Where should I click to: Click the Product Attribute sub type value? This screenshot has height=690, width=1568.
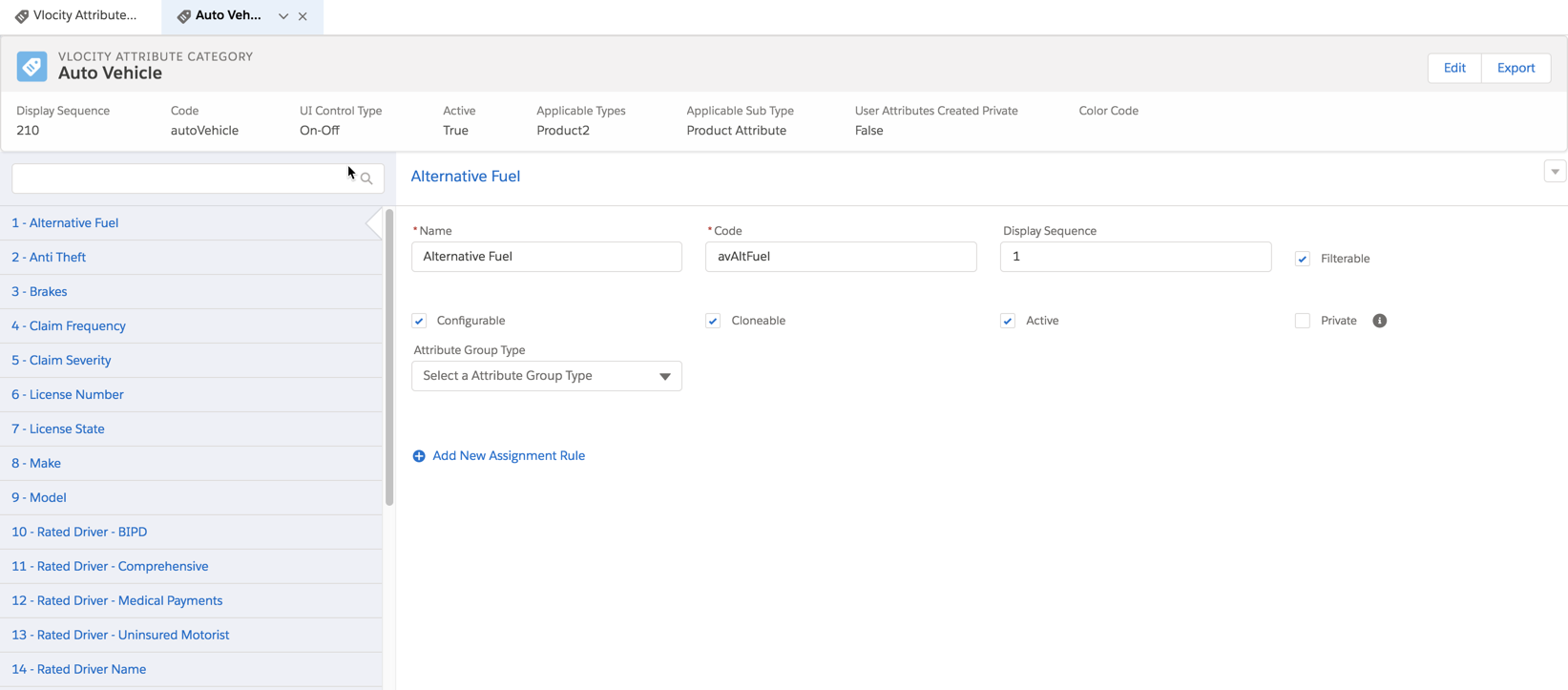pos(737,131)
